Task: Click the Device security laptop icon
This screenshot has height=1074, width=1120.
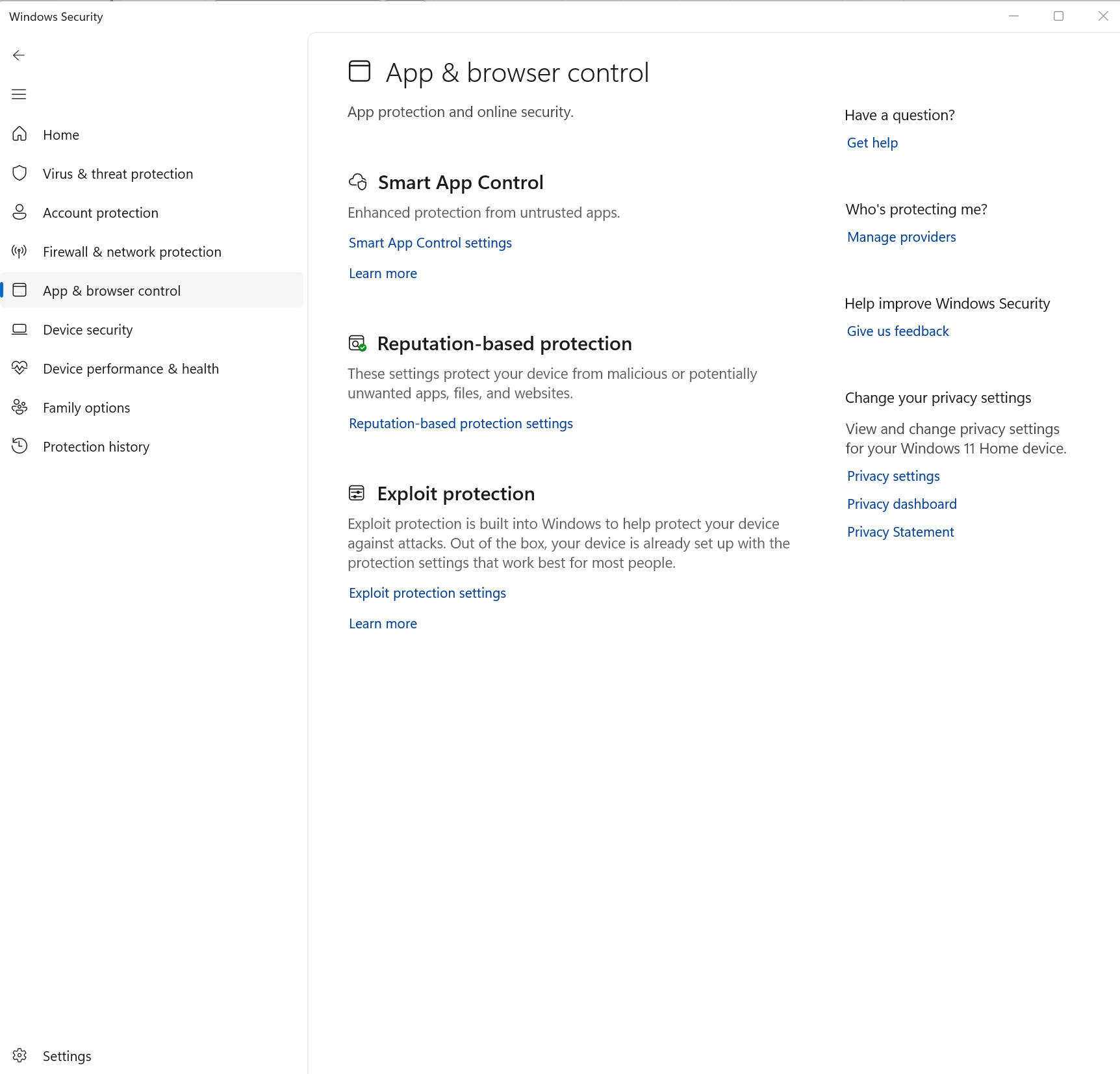Action: (x=19, y=329)
